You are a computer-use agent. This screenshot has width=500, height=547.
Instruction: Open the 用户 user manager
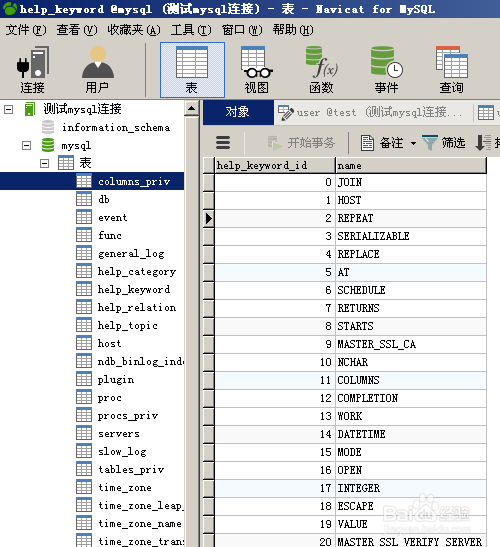pos(98,70)
